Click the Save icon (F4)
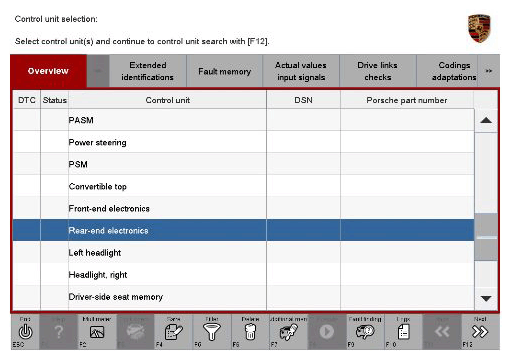Image resolution: width=511 pixels, height=360 pixels. click(x=174, y=332)
